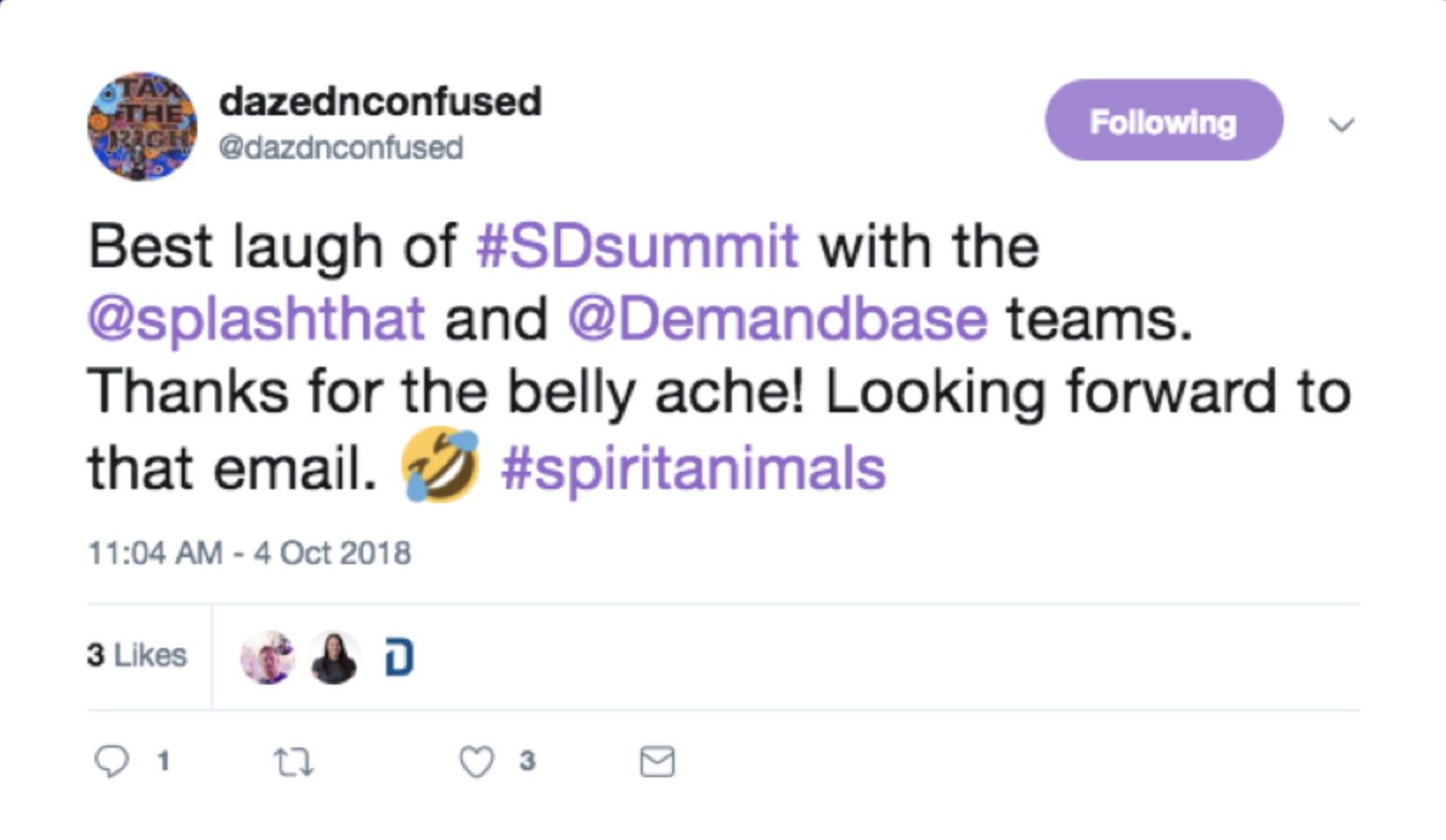The image size is (1446, 840).
Task: Click the dazednconfused profile avatar
Action: pyautogui.click(x=142, y=127)
